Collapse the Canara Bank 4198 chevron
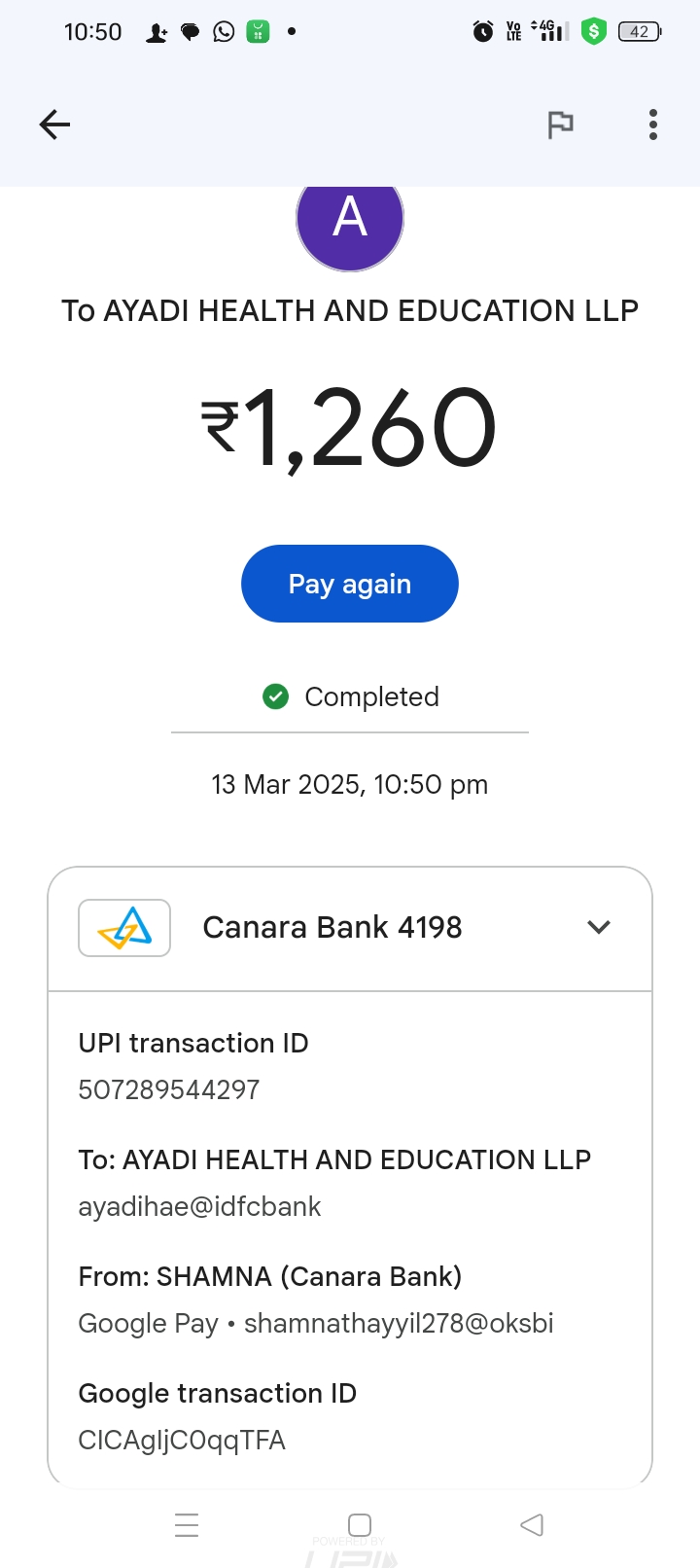700x1568 pixels. tap(599, 927)
